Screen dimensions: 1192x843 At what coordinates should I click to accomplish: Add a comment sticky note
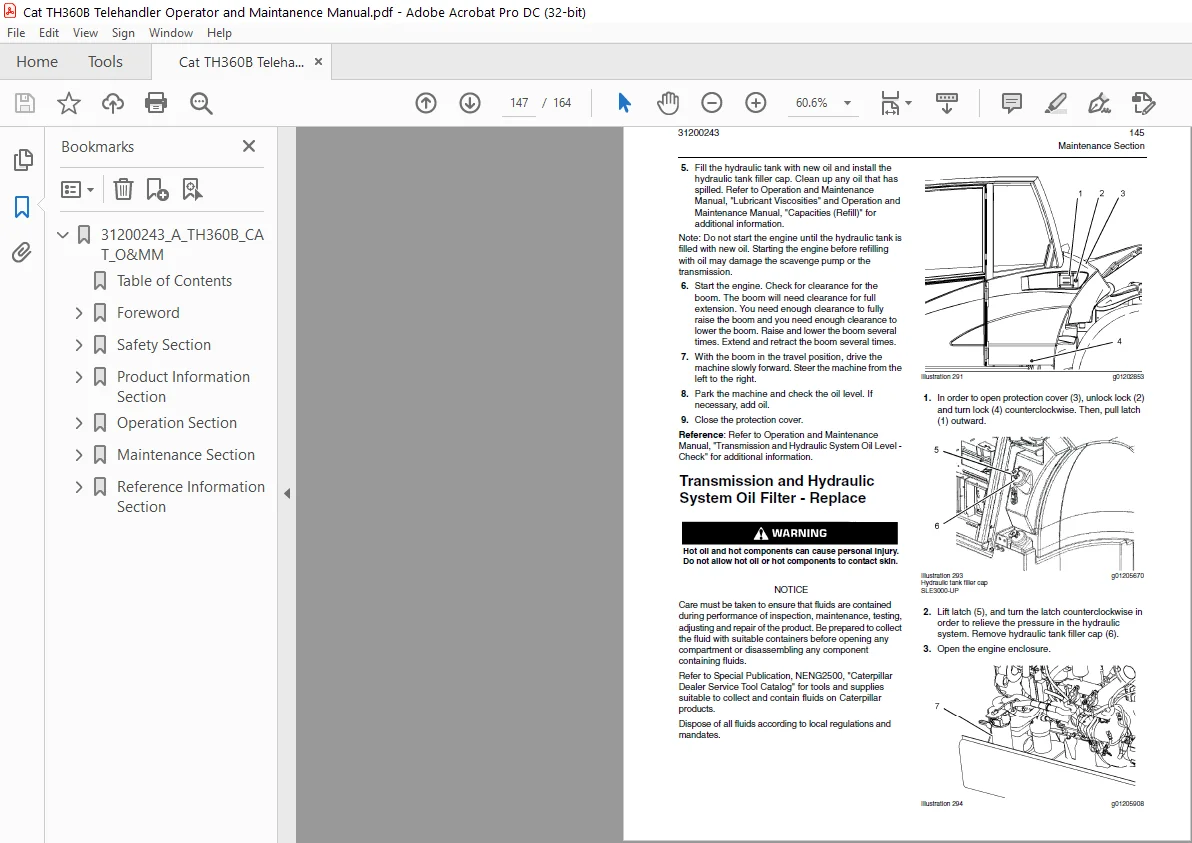tap(1012, 103)
